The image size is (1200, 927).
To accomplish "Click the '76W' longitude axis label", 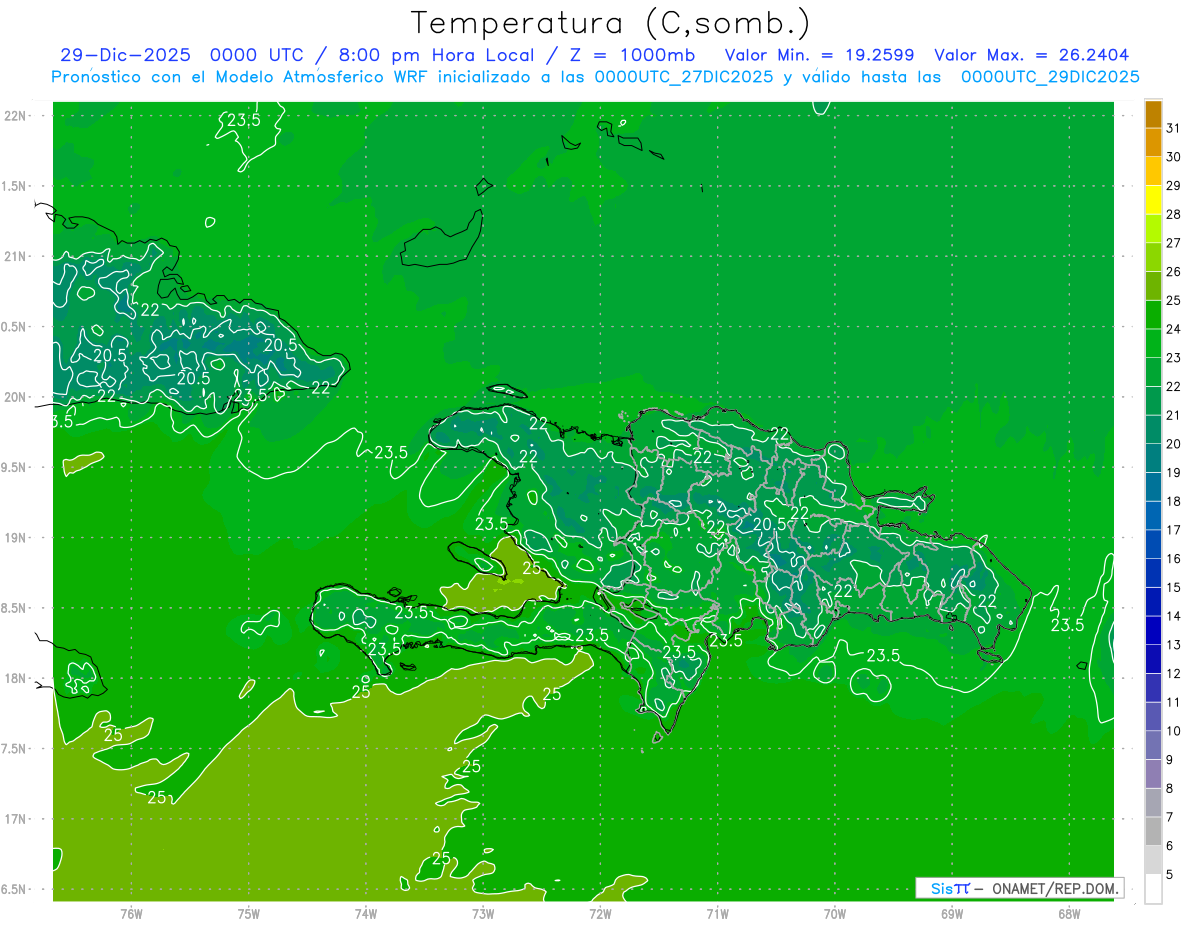I will pyautogui.click(x=131, y=913).
